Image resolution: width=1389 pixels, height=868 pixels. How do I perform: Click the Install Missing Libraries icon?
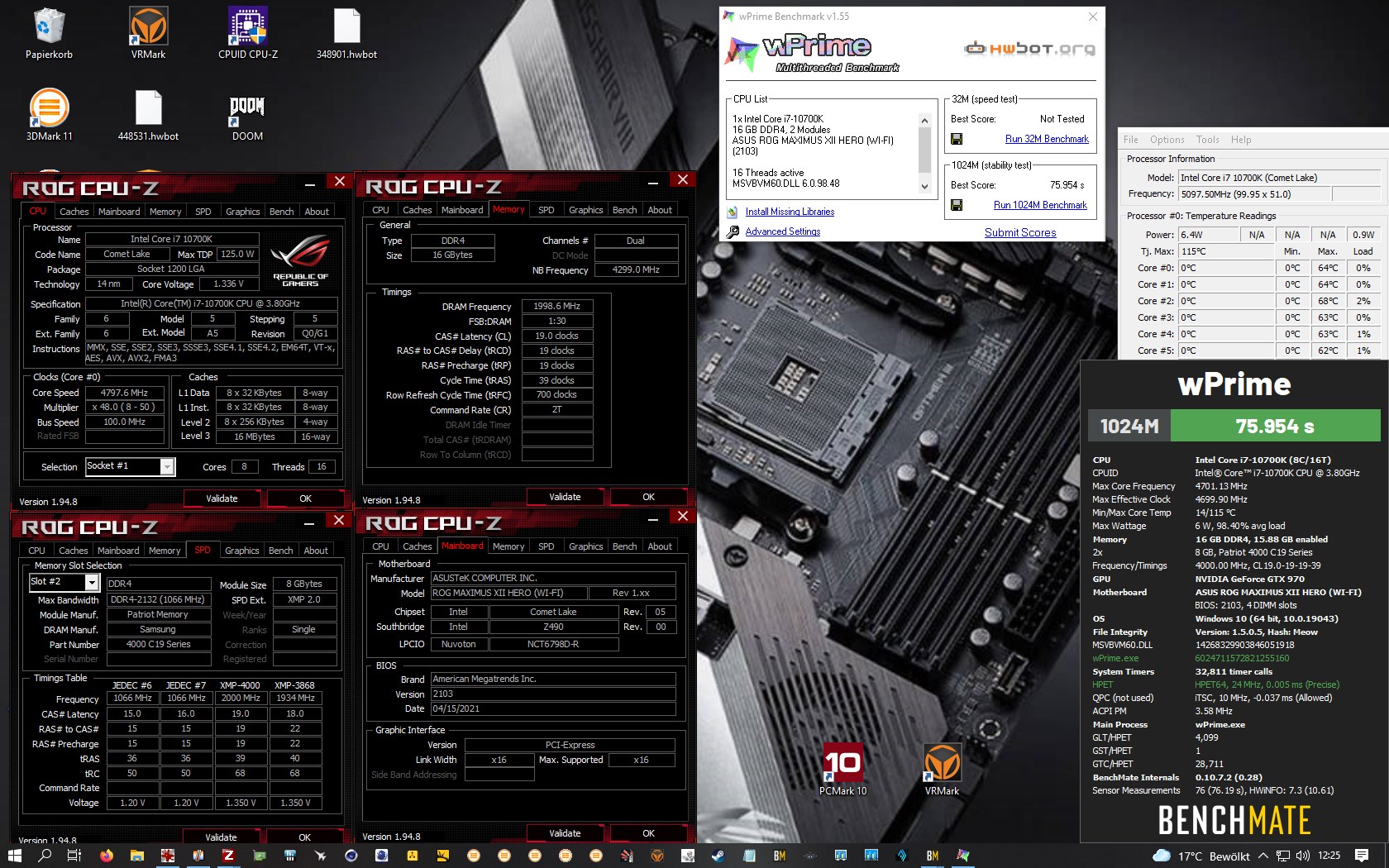point(733,212)
